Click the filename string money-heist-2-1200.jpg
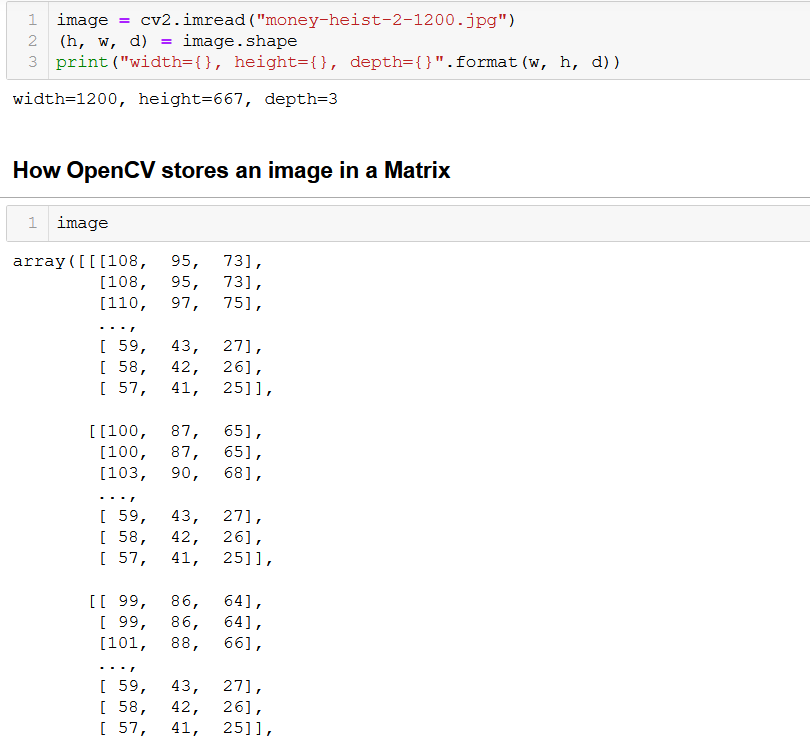 pyautogui.click(x=381, y=20)
